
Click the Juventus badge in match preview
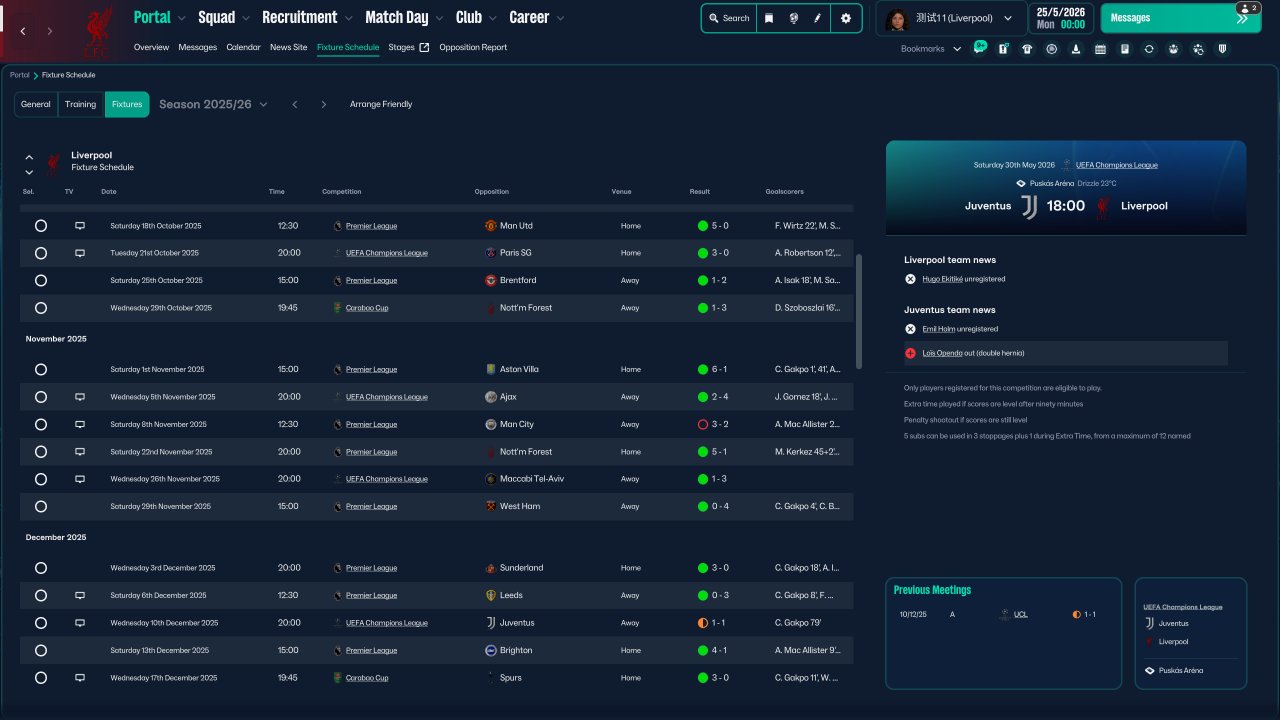pos(1029,206)
